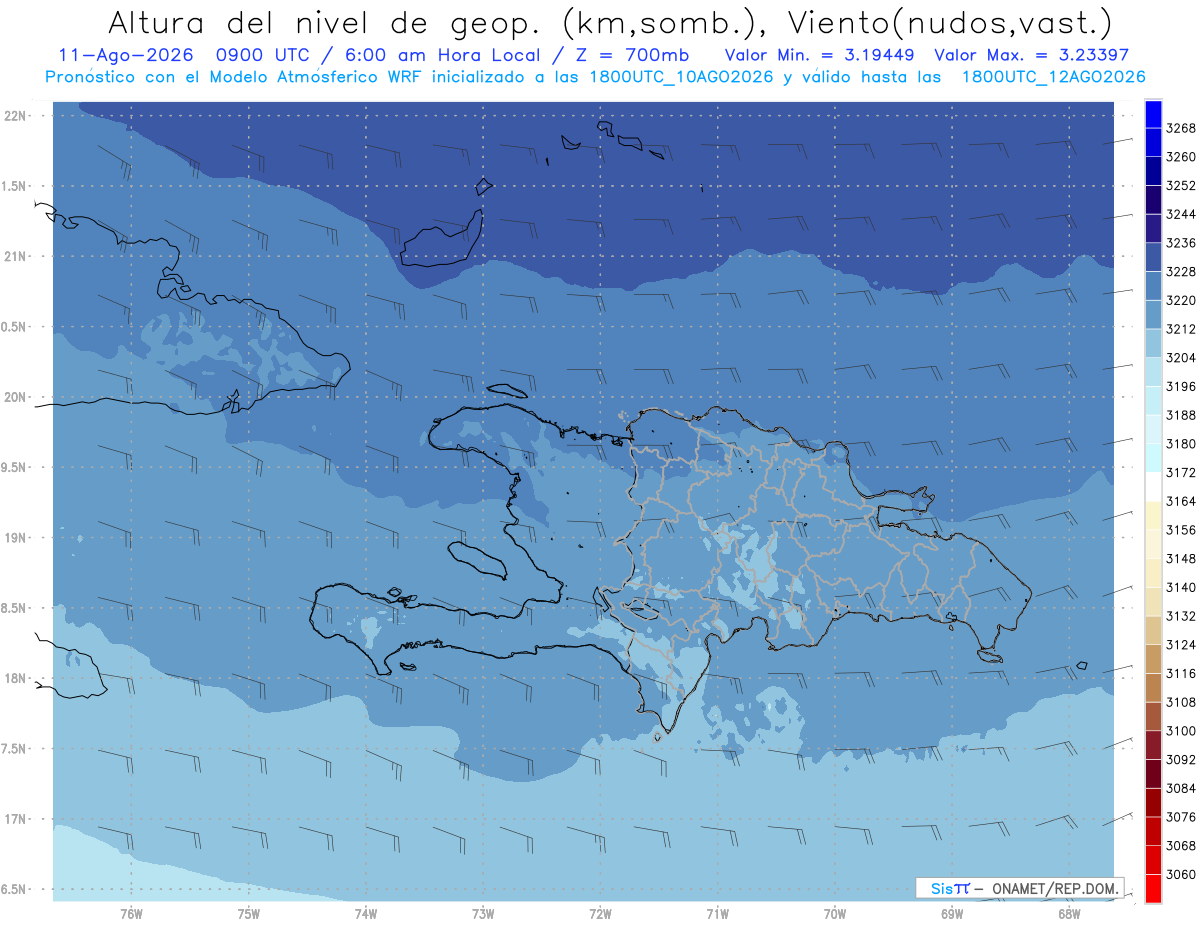Screen dimensions: 1200x927
Task: Click the '3204' legend value
Action: [1180, 358]
